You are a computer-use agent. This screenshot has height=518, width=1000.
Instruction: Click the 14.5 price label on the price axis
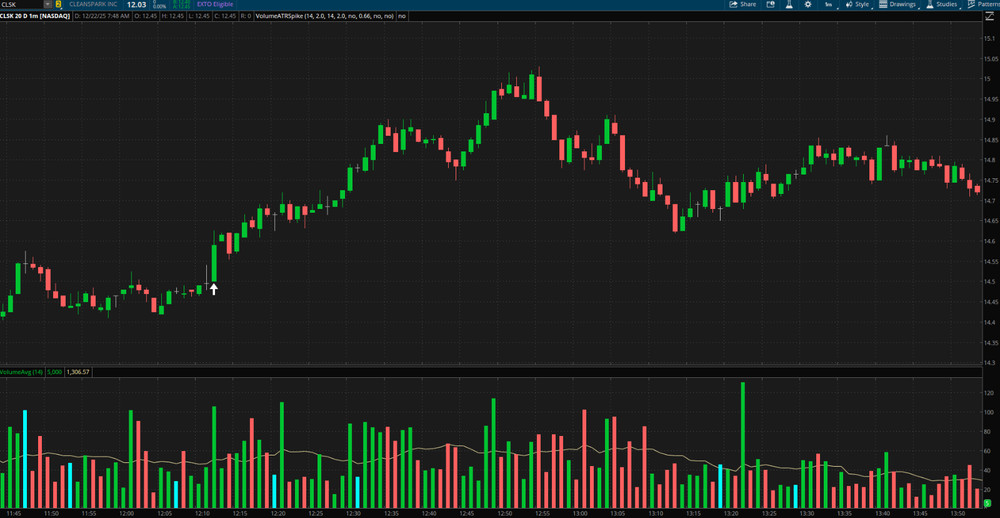pyautogui.click(x=990, y=282)
